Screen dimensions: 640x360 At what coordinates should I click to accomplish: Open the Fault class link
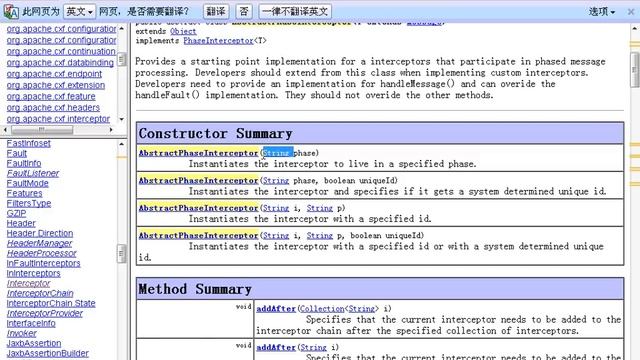coord(17,153)
